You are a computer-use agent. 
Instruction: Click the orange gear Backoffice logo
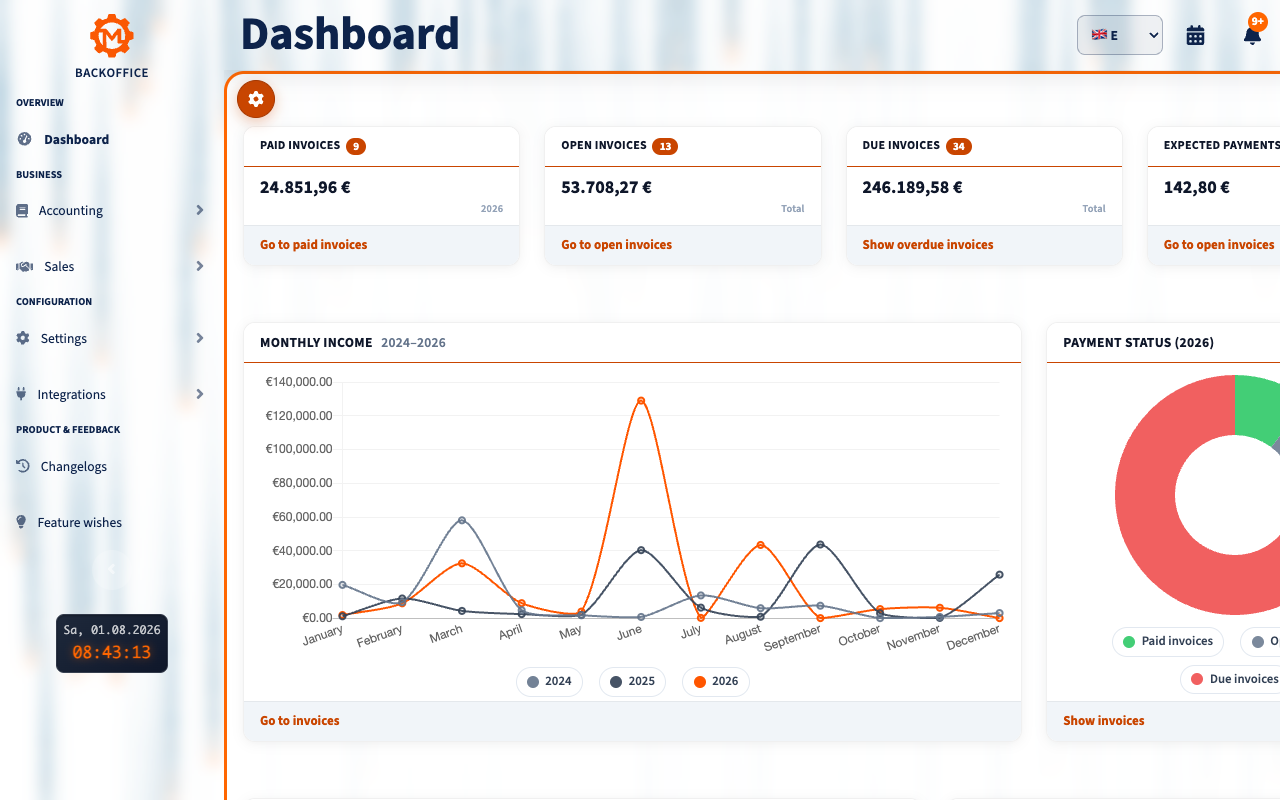[x=112, y=36]
